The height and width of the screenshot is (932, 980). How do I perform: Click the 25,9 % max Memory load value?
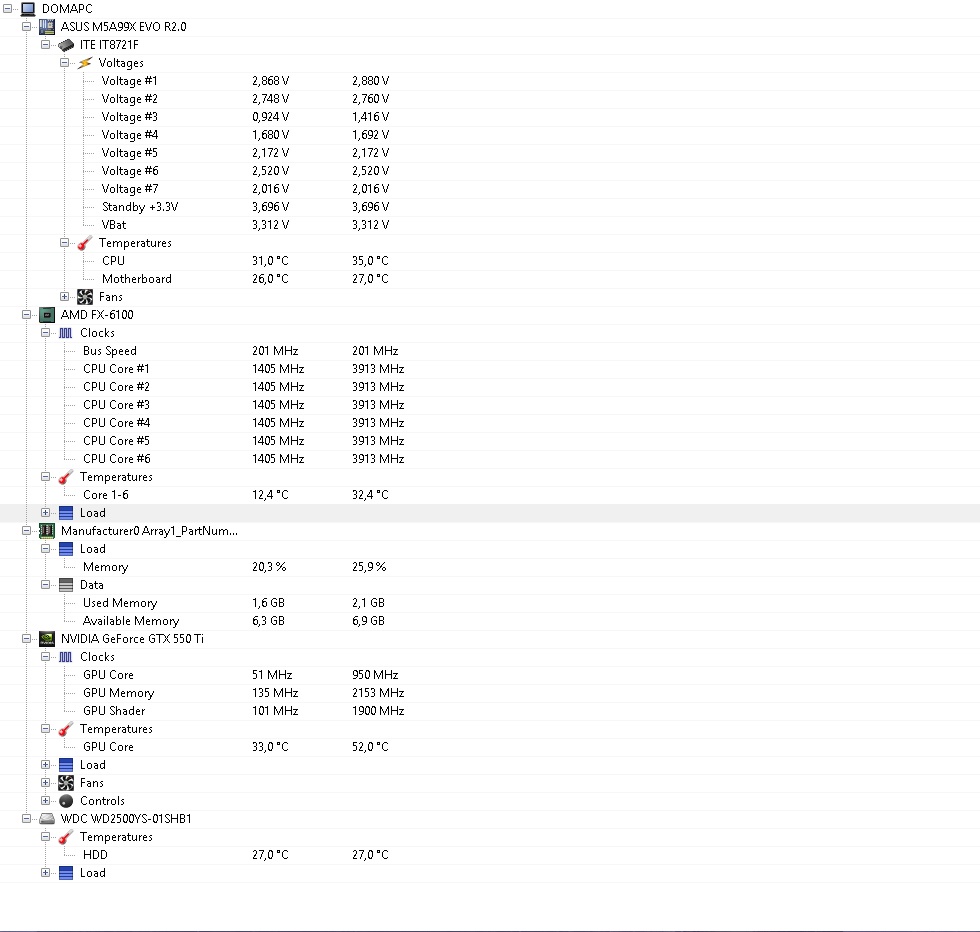[369, 568]
